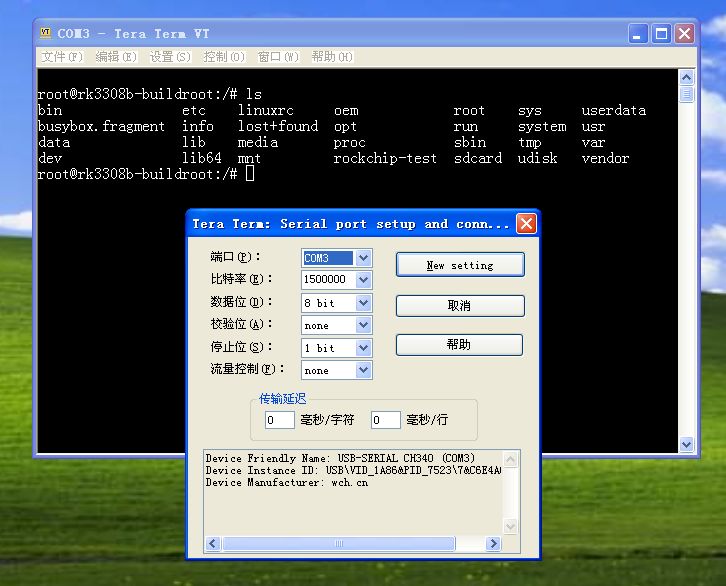Expand the 比特率 1500000 baud rate dropdown

[363, 280]
